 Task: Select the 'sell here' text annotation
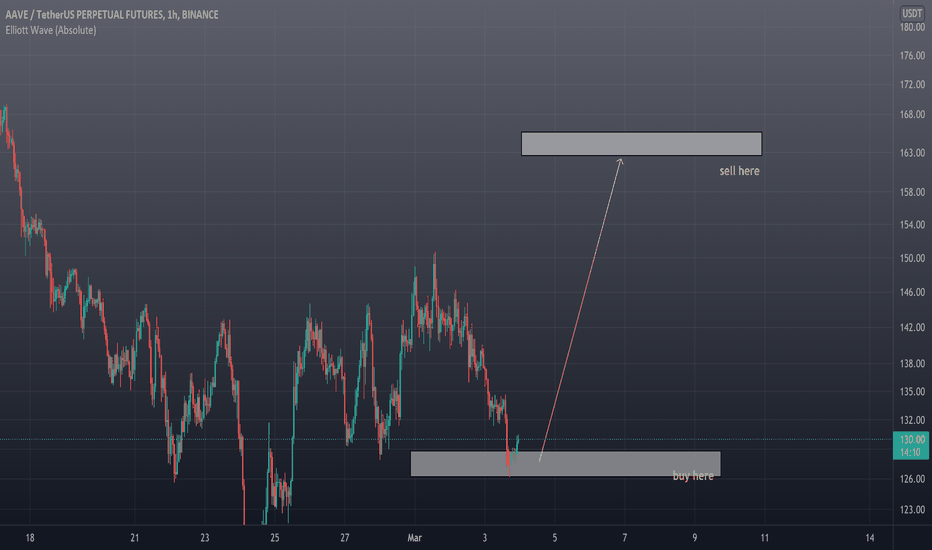[x=739, y=171]
